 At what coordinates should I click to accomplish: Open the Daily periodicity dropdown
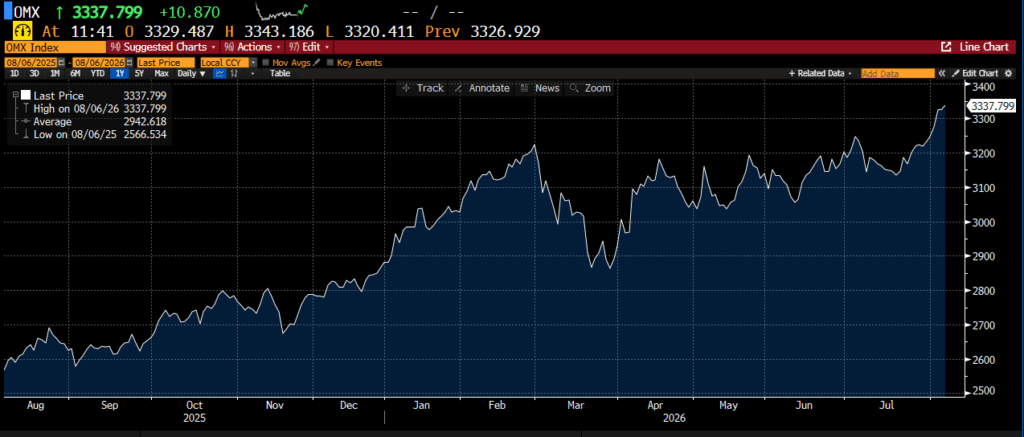tap(191, 73)
